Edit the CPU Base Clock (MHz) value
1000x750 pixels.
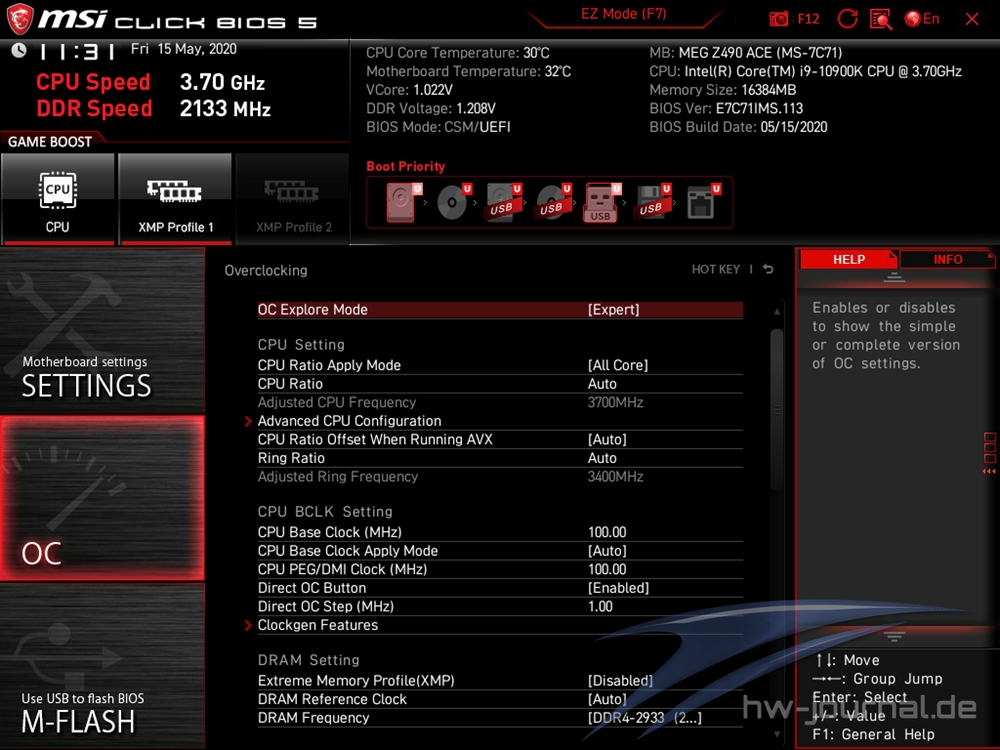(500, 532)
